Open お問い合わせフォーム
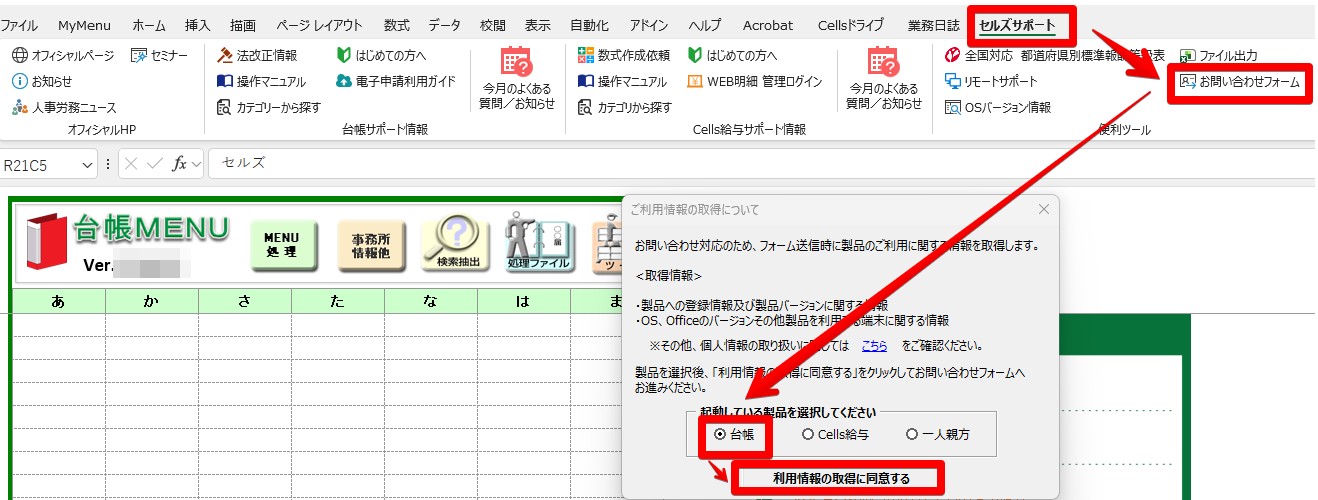Viewport: 1318px width, 500px height. click(x=1240, y=82)
